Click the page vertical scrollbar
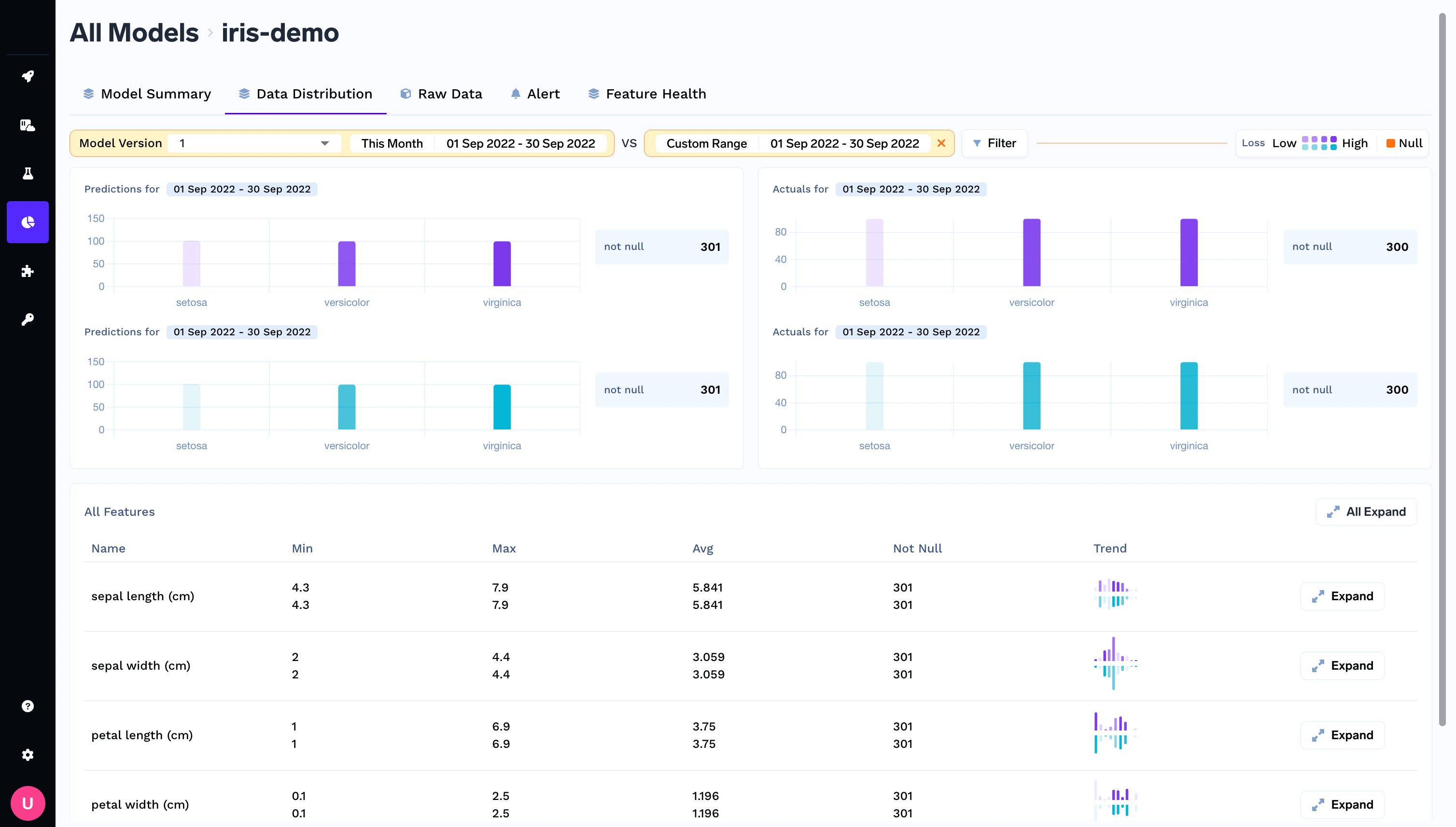Image resolution: width=1456 pixels, height=827 pixels. tap(1442, 369)
